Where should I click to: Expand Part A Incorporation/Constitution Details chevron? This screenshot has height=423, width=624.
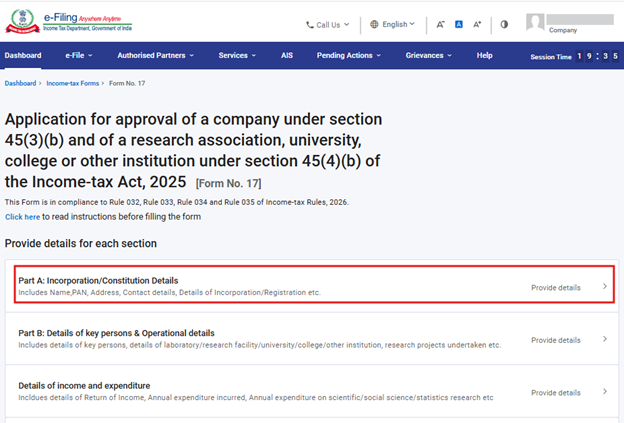coord(604,287)
